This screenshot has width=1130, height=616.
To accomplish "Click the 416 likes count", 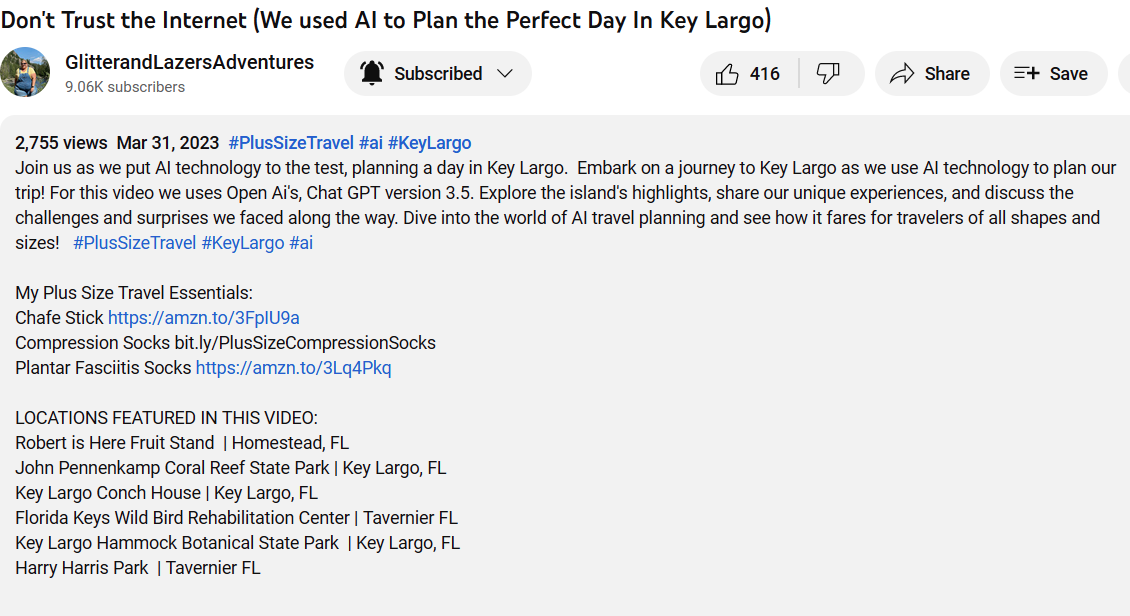I will point(765,73).
